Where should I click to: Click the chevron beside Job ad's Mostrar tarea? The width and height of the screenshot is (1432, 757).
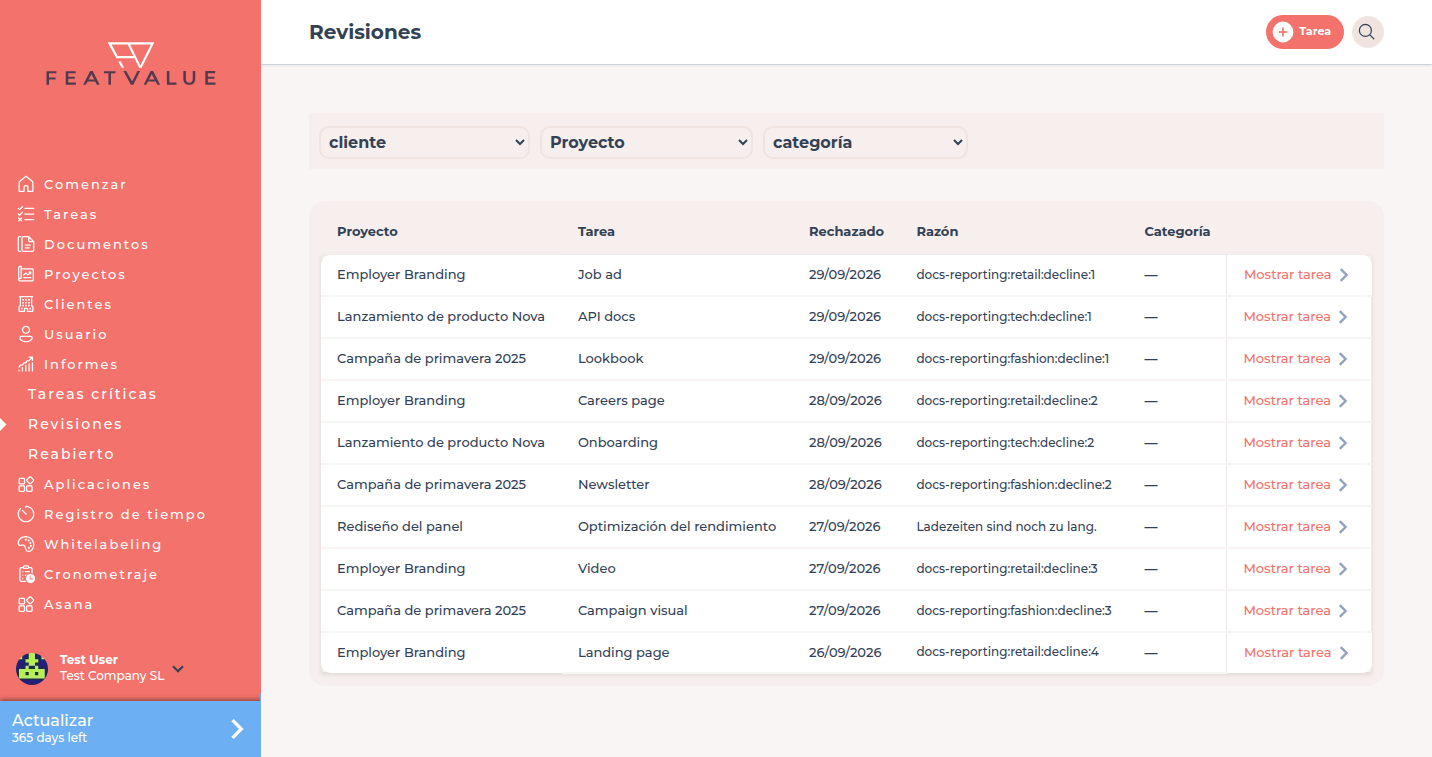(1344, 275)
